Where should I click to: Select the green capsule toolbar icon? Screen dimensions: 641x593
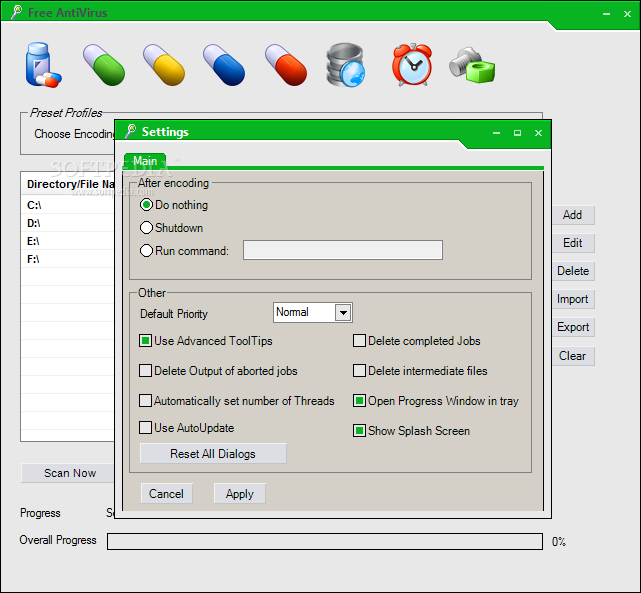[x=103, y=65]
